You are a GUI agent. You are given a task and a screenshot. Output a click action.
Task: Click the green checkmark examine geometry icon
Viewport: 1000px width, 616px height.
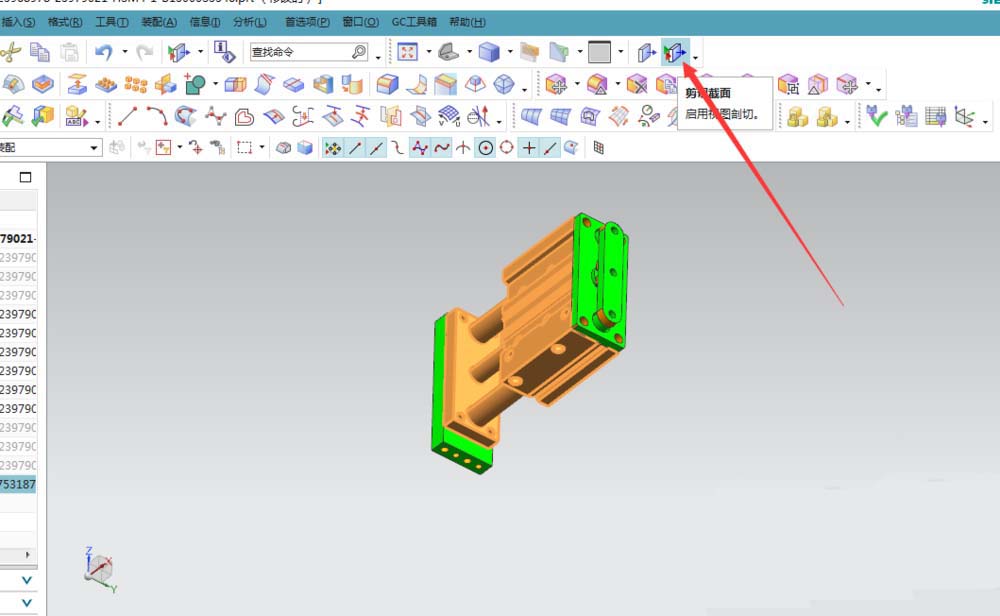(x=877, y=116)
